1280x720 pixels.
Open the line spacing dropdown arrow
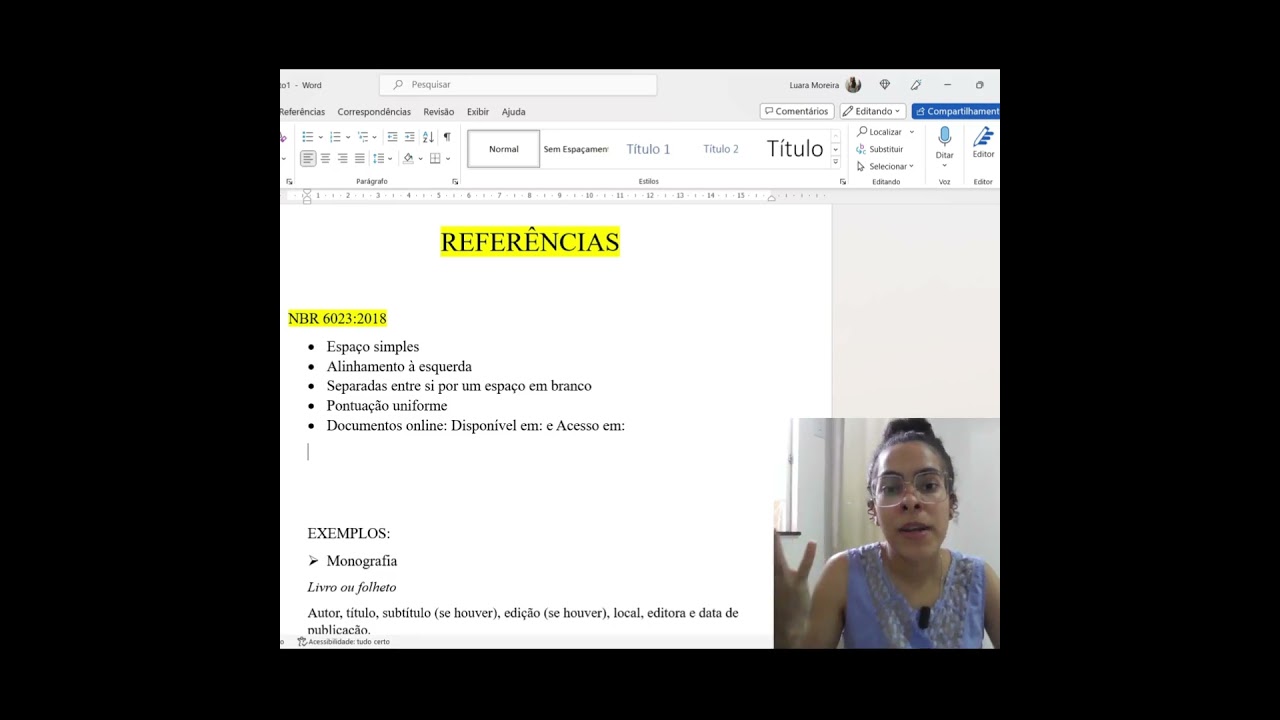click(x=390, y=158)
